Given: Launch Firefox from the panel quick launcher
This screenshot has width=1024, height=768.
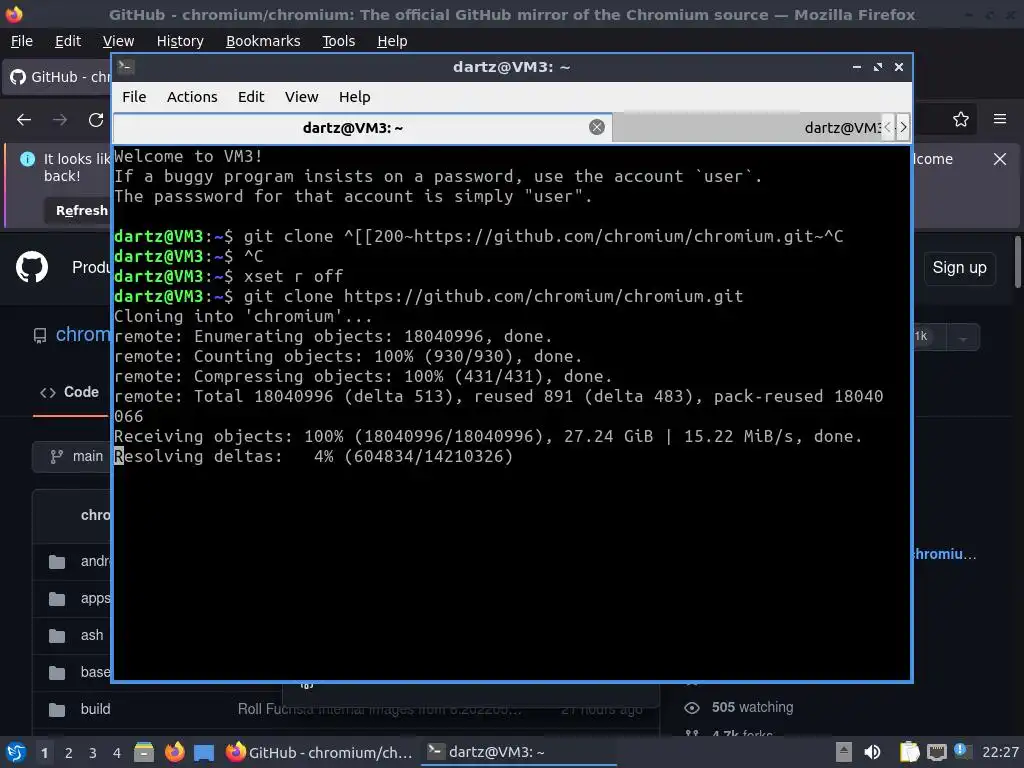Looking at the screenshot, I should [174, 752].
